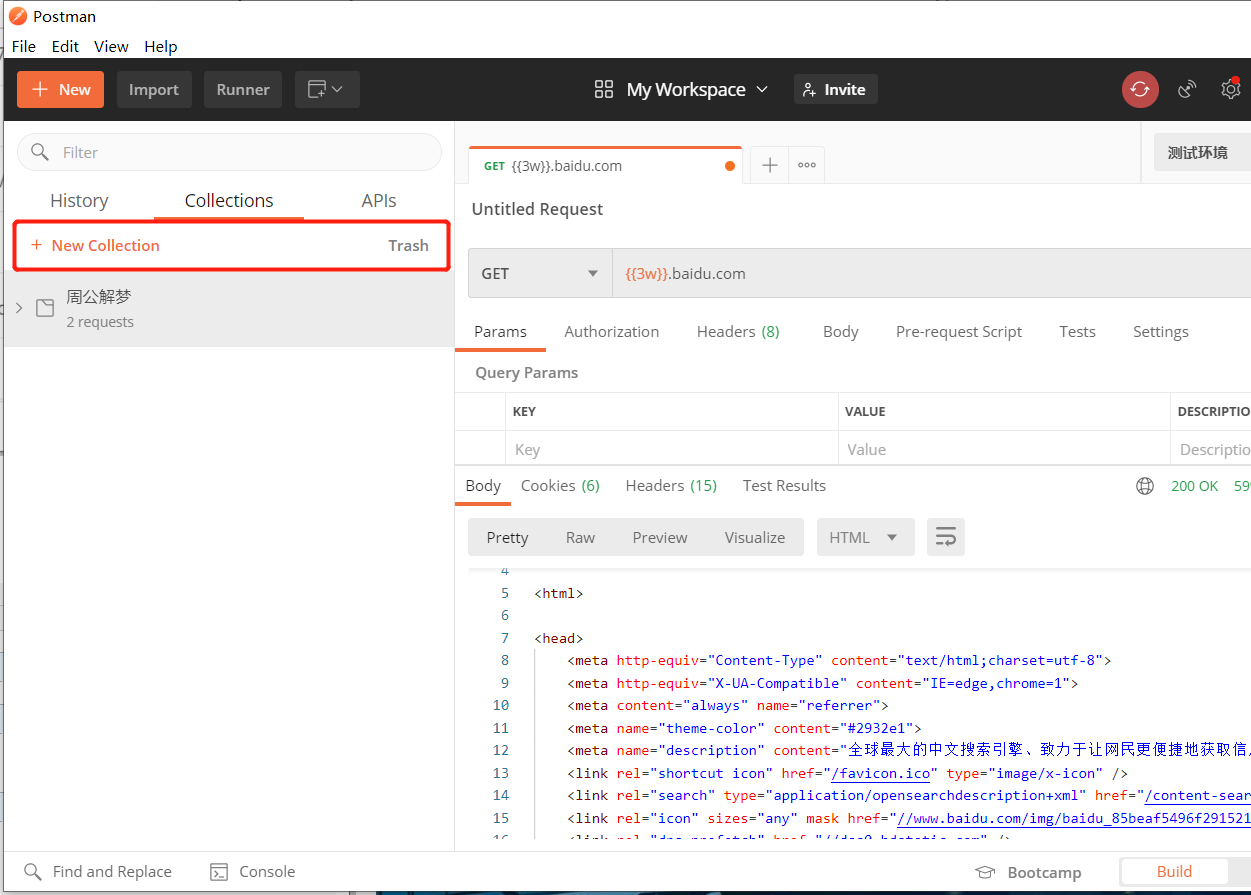
Task: Add a new request tab with plus
Action: pos(769,166)
